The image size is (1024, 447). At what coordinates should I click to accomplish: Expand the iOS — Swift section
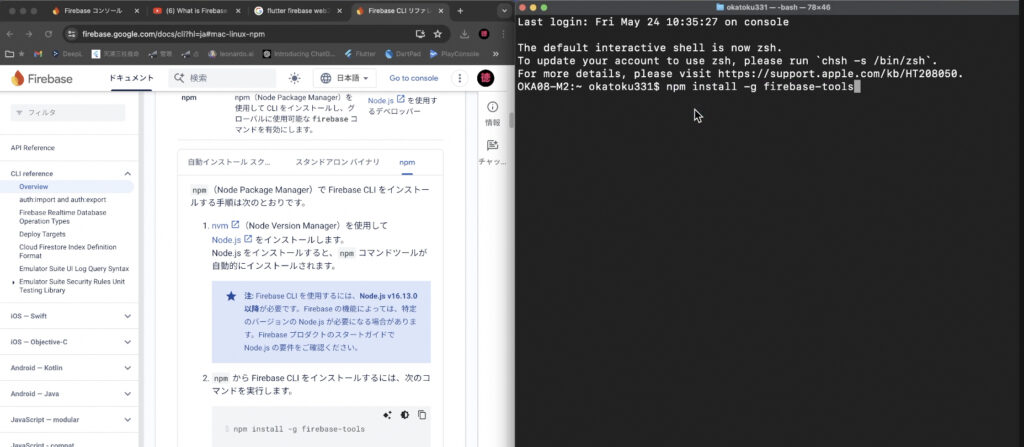[x=127, y=316]
